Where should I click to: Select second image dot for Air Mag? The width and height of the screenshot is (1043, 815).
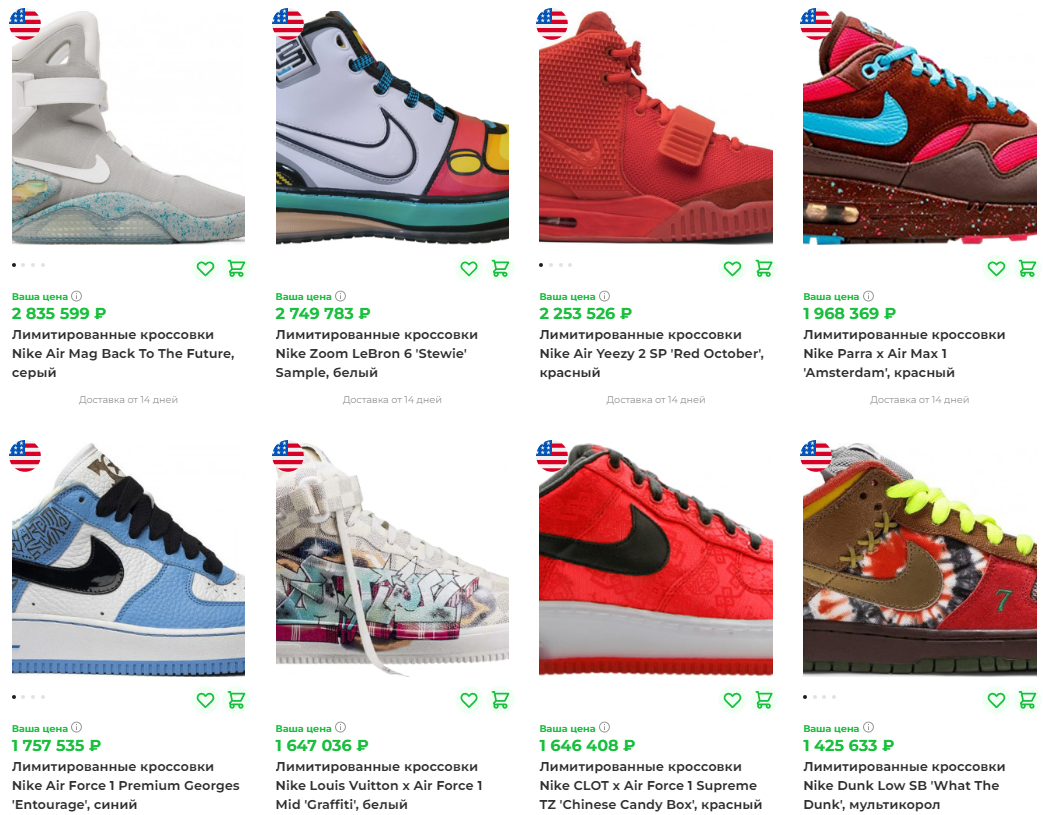click(23, 265)
